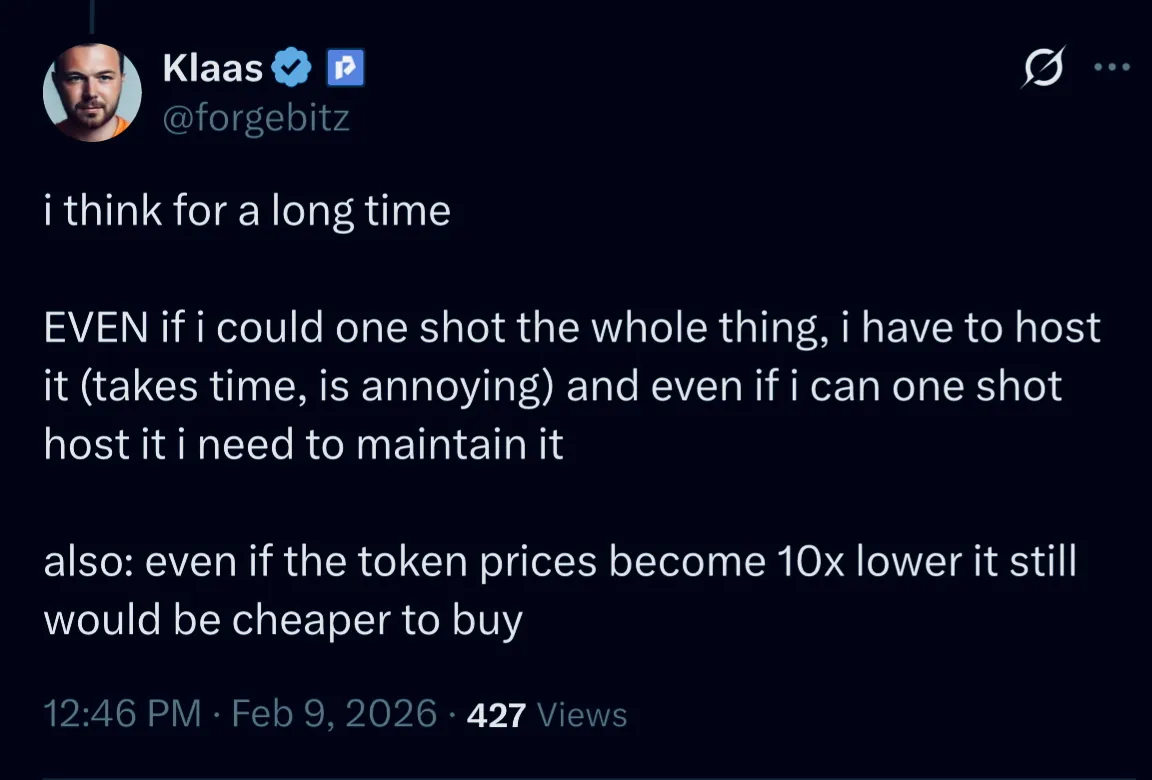Click the line "would be cheaper to buy"

[283, 620]
